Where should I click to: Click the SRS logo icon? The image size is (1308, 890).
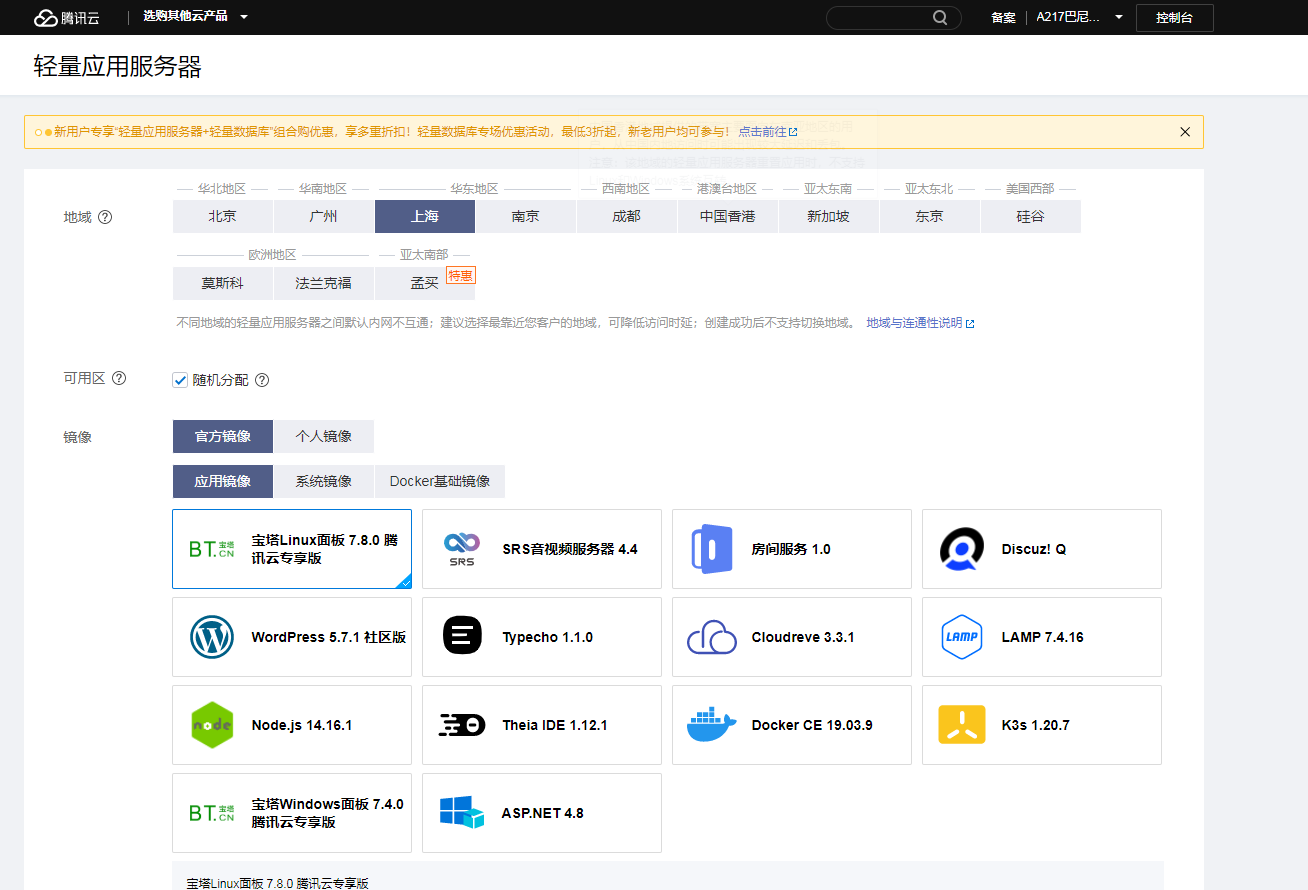click(462, 549)
